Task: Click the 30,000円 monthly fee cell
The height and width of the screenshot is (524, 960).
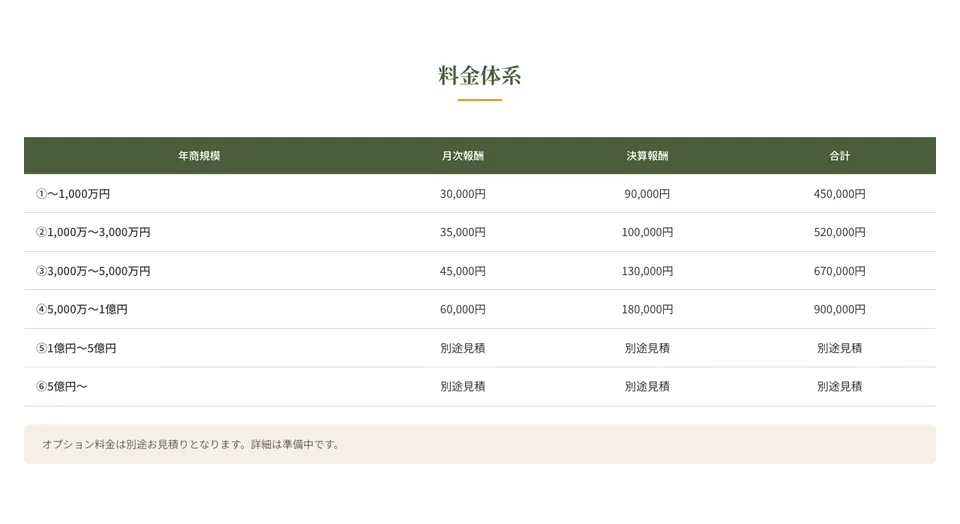Action: [463, 194]
